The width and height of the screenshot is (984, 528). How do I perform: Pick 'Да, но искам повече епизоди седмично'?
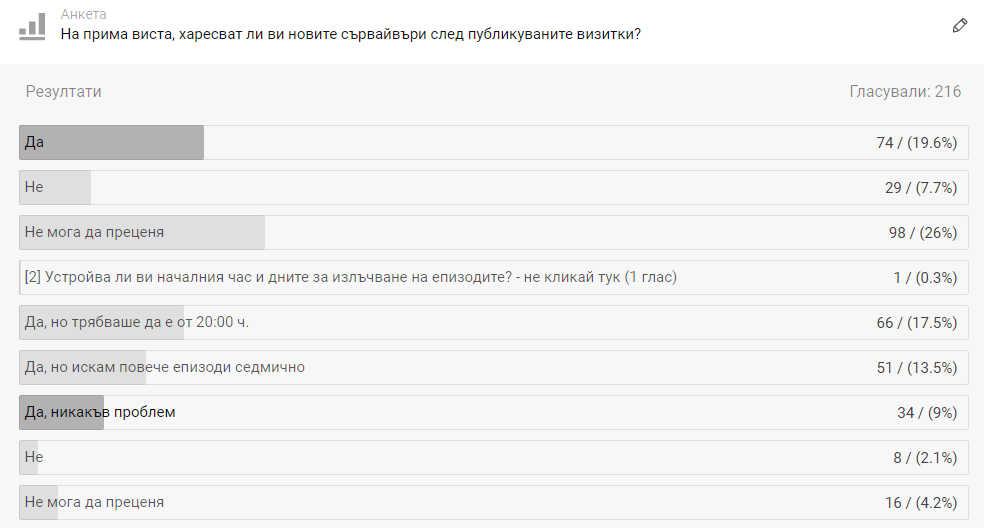(493, 367)
